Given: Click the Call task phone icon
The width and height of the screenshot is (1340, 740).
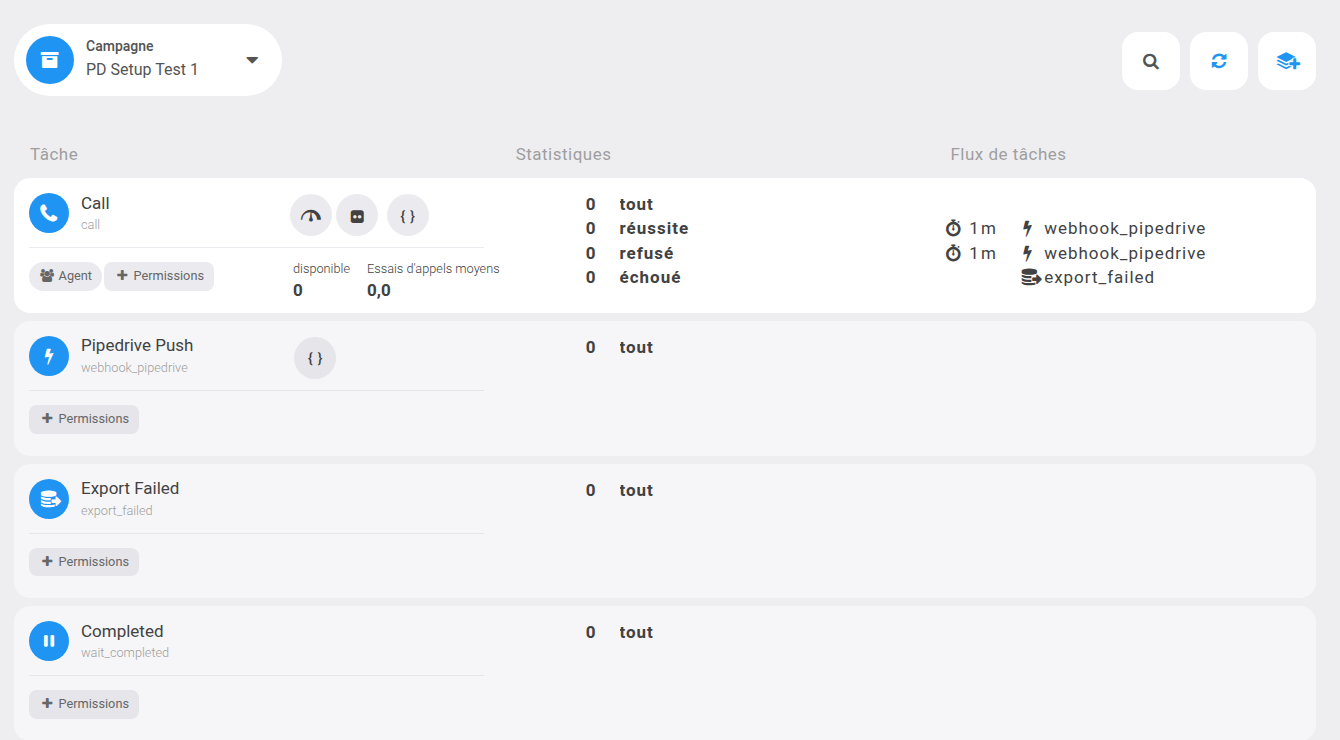Looking at the screenshot, I should click(x=49, y=213).
